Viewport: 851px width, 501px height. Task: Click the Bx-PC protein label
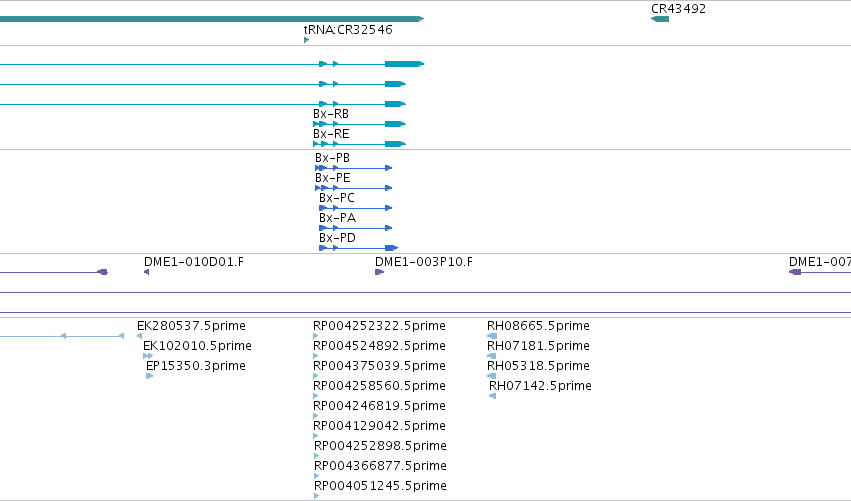tap(337, 198)
